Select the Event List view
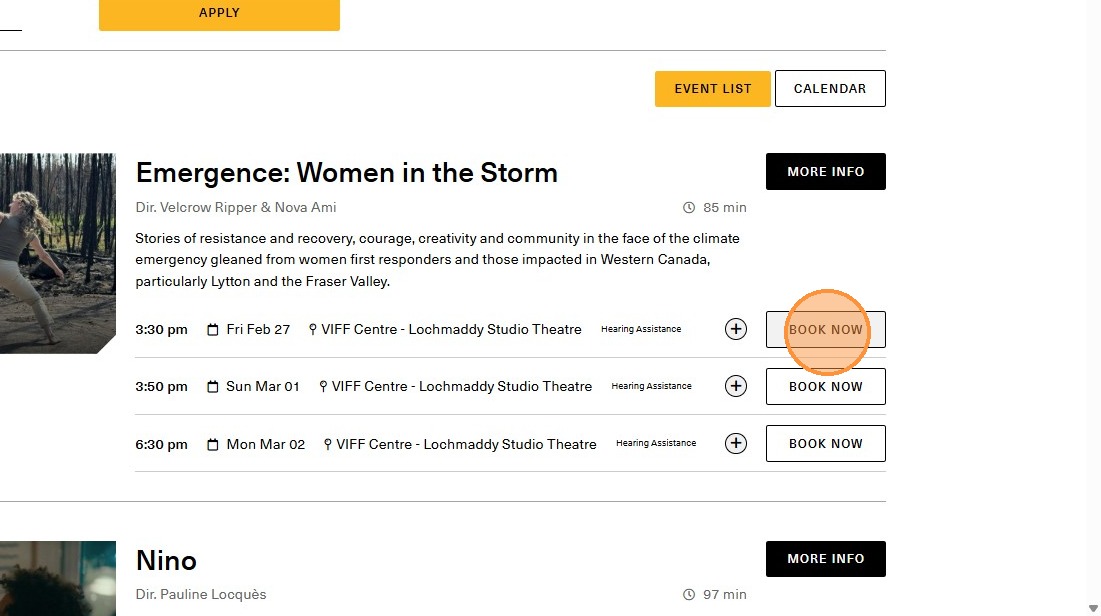Viewport: 1101px width, 616px height. point(712,88)
